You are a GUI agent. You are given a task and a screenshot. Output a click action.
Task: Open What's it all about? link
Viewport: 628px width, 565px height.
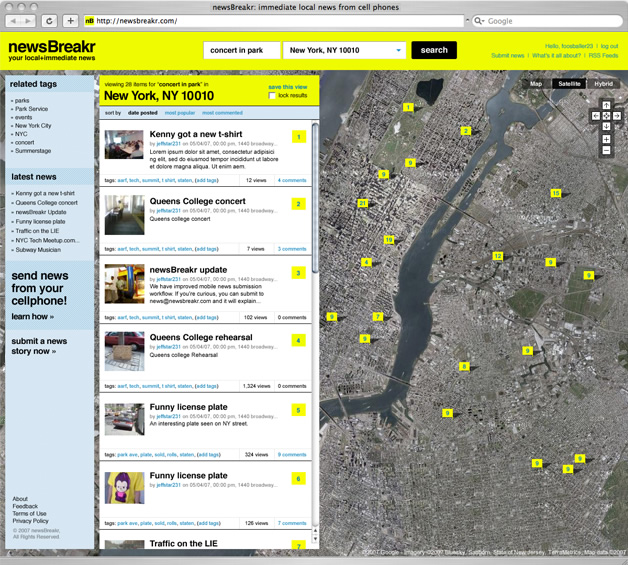(556, 55)
